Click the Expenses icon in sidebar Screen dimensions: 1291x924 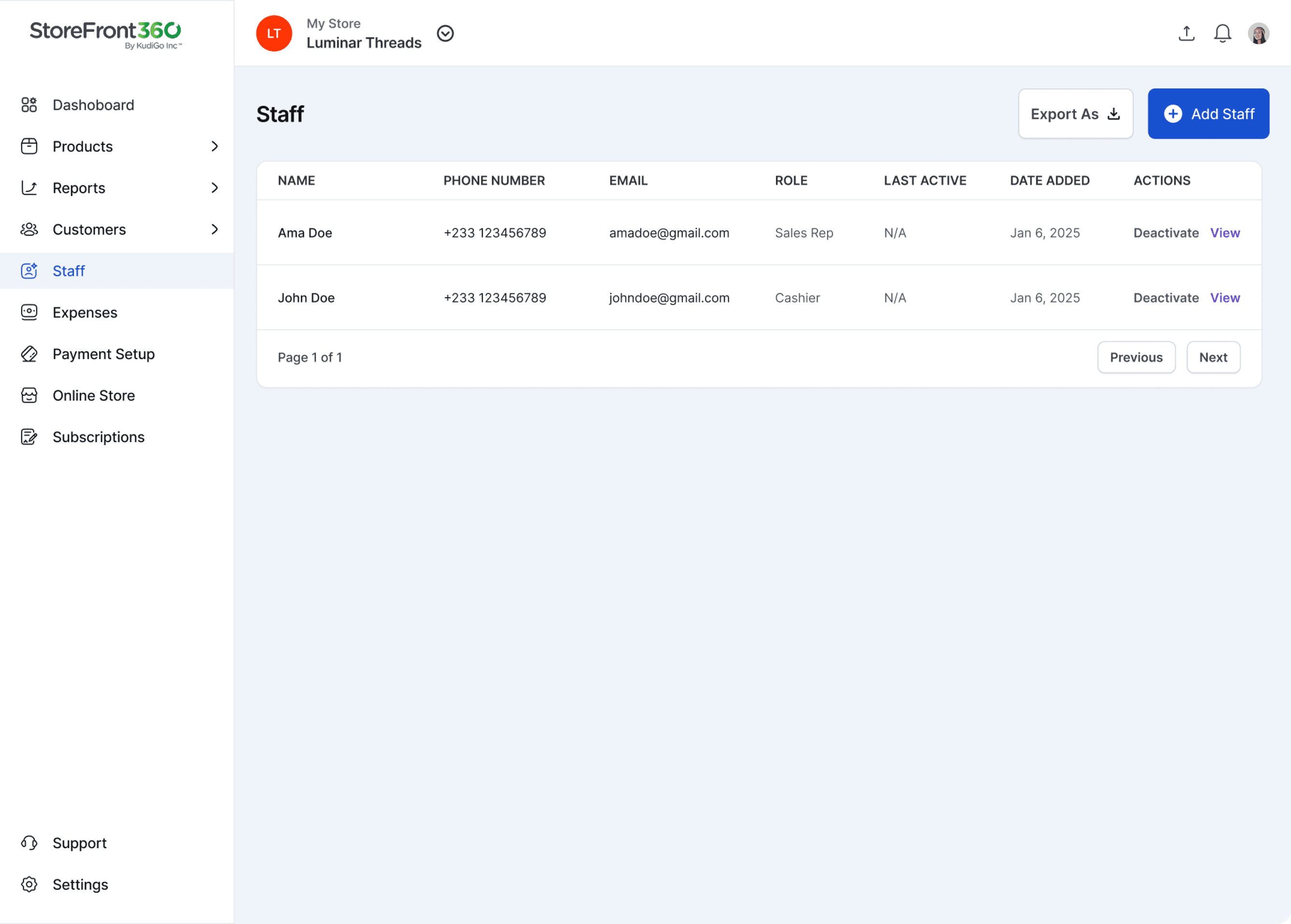click(x=29, y=312)
